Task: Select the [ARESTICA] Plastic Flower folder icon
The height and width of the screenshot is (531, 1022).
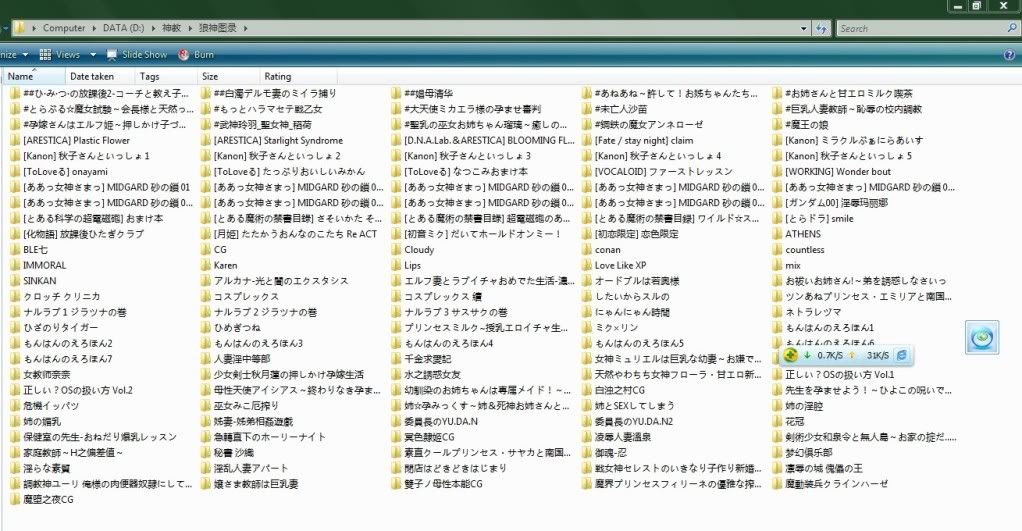Action: (15, 140)
